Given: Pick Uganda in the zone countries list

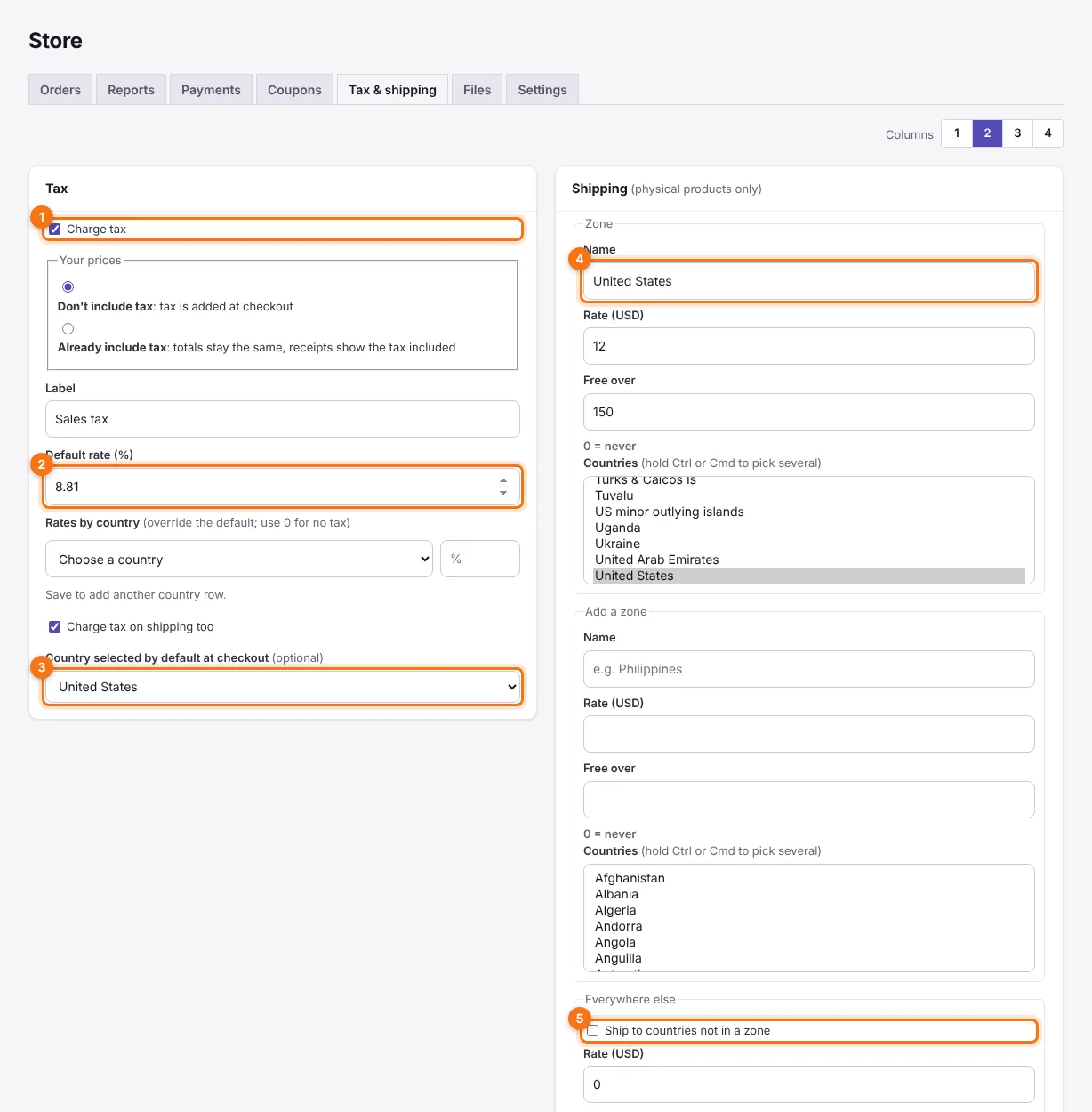Looking at the screenshot, I should tap(809, 528).
